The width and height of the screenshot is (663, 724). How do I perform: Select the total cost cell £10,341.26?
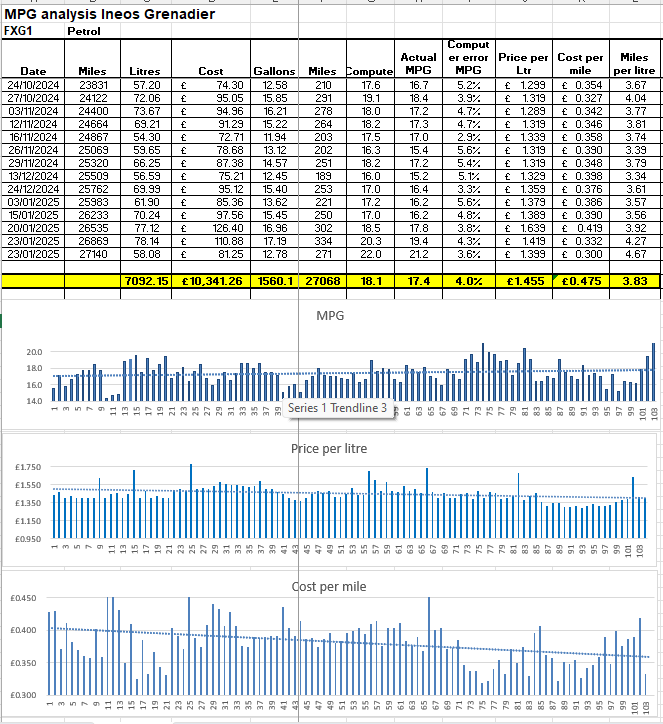211,281
